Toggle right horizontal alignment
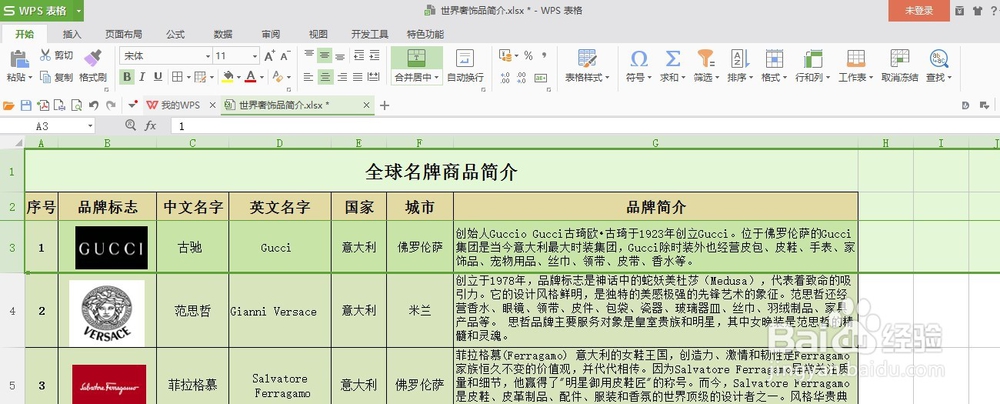The width and height of the screenshot is (1000, 404). tap(342, 77)
